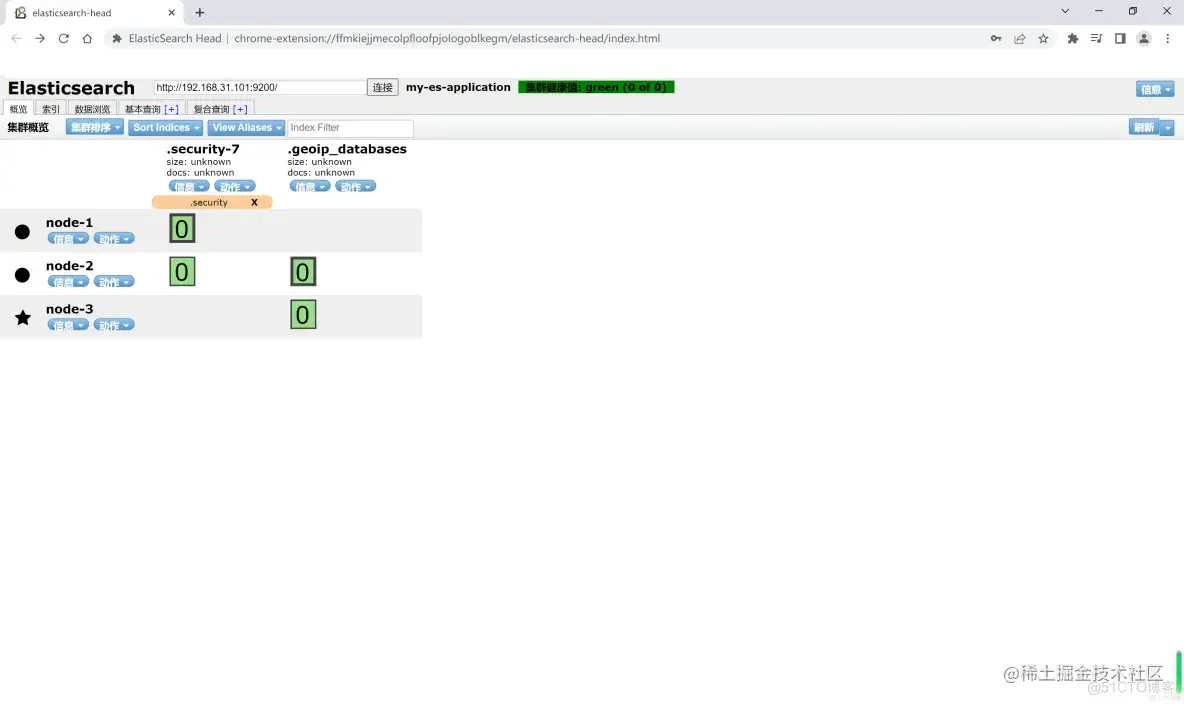Screen dimensions: 1184x704
Task: Focus the cluster URL input field
Action: [260, 87]
